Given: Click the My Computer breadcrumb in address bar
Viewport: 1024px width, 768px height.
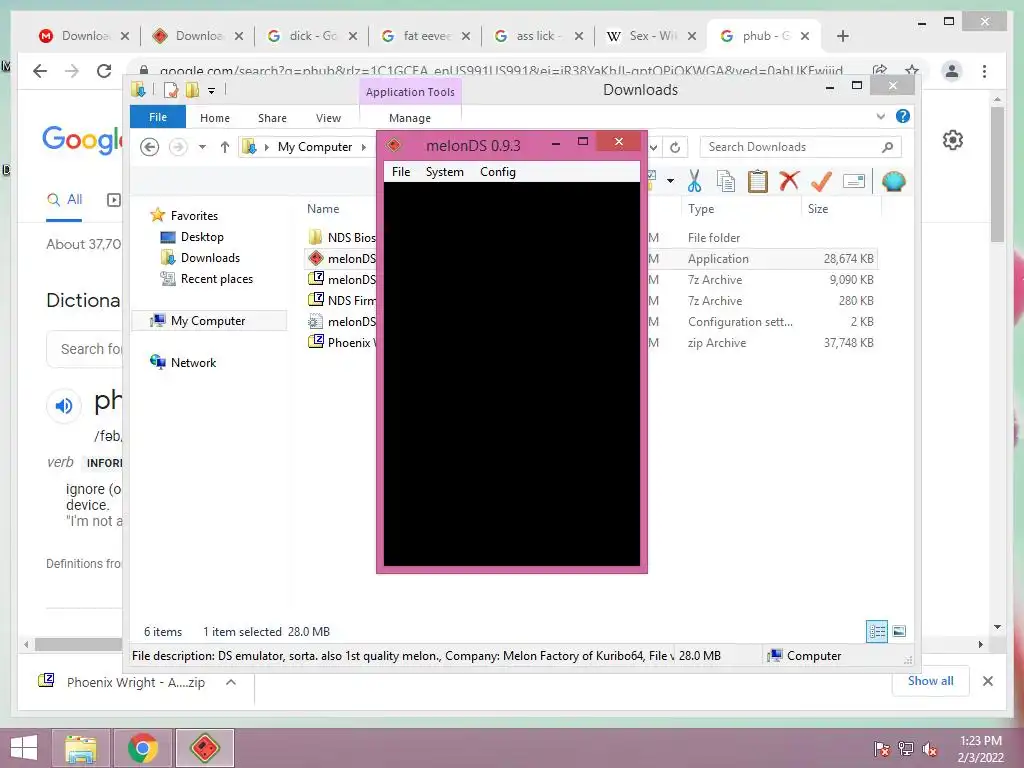Looking at the screenshot, I should click(315, 147).
